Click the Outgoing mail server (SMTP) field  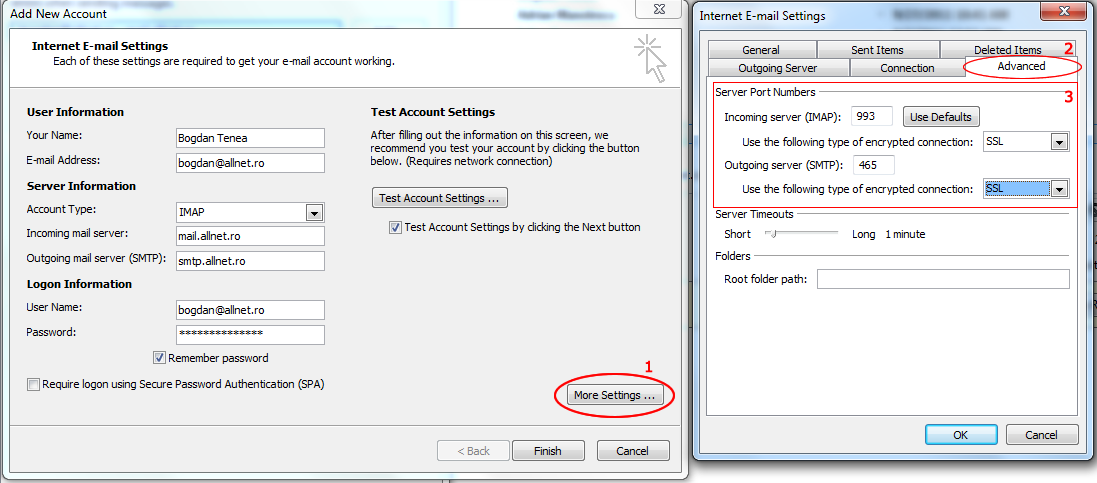(250, 261)
